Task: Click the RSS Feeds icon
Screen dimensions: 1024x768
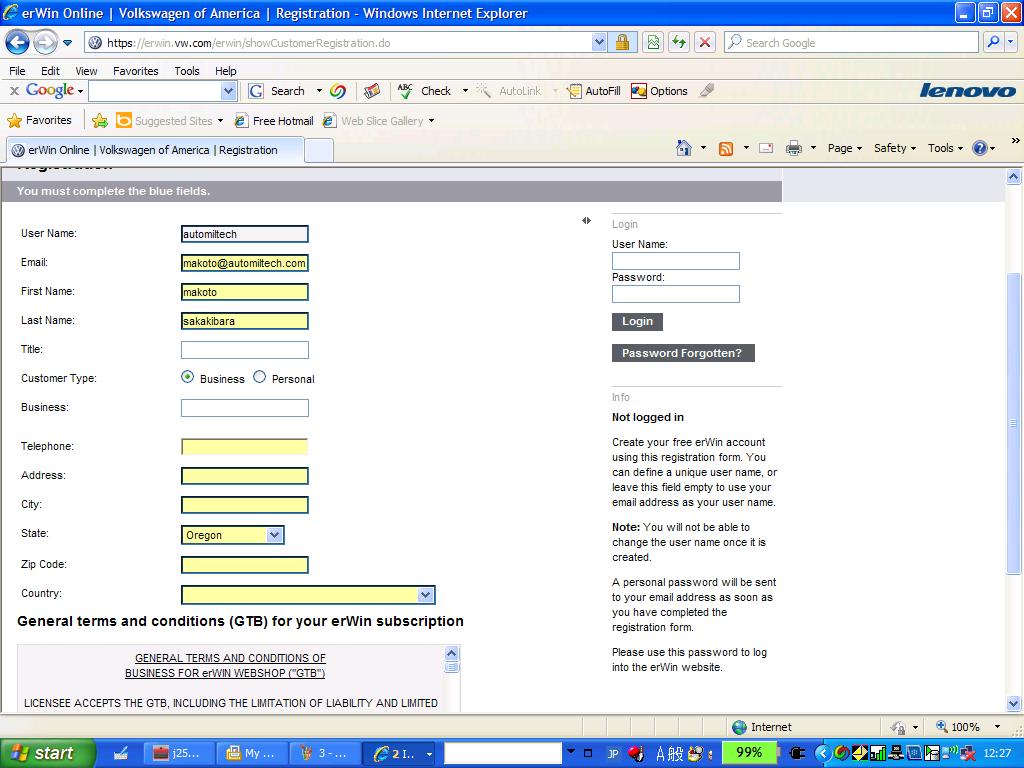Action: (x=726, y=148)
